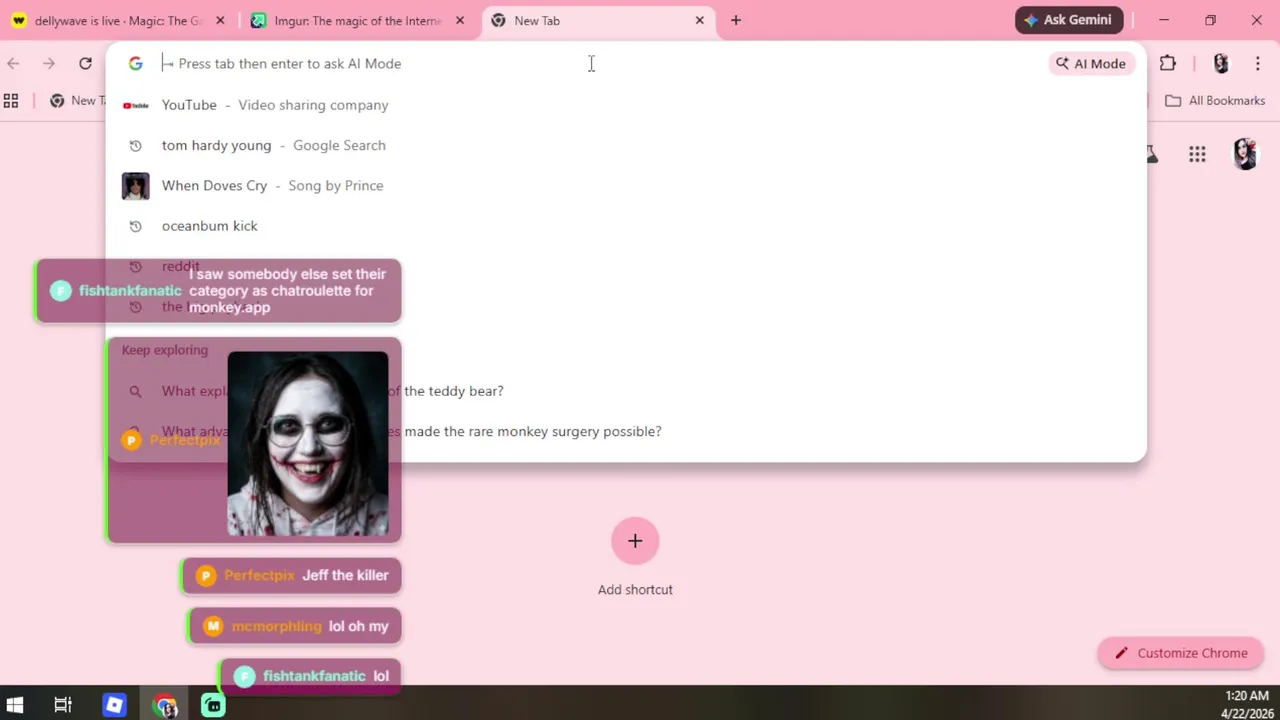Click the search icon beside teddy bear suggestion
The width and height of the screenshot is (1280, 720).
point(135,391)
